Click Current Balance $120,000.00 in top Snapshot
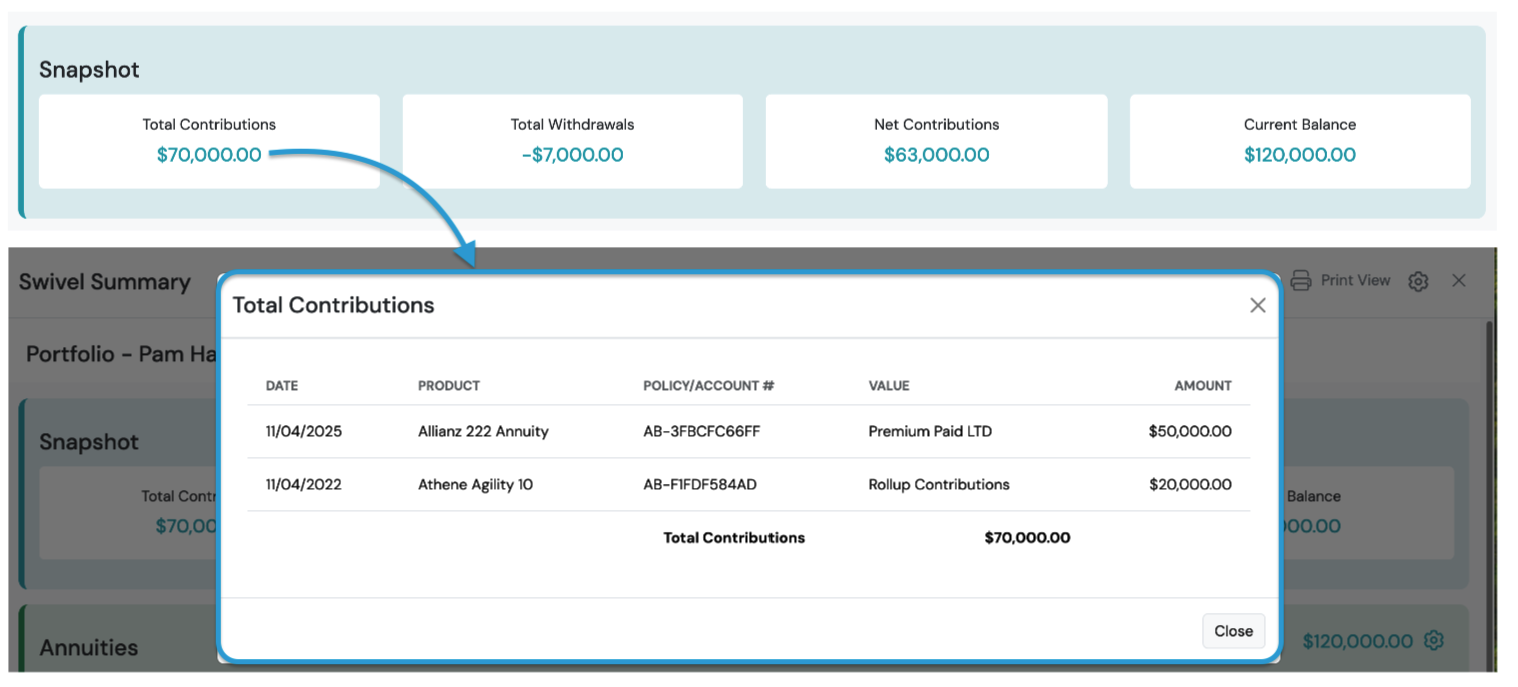The height and width of the screenshot is (687, 1518). 1300,155
